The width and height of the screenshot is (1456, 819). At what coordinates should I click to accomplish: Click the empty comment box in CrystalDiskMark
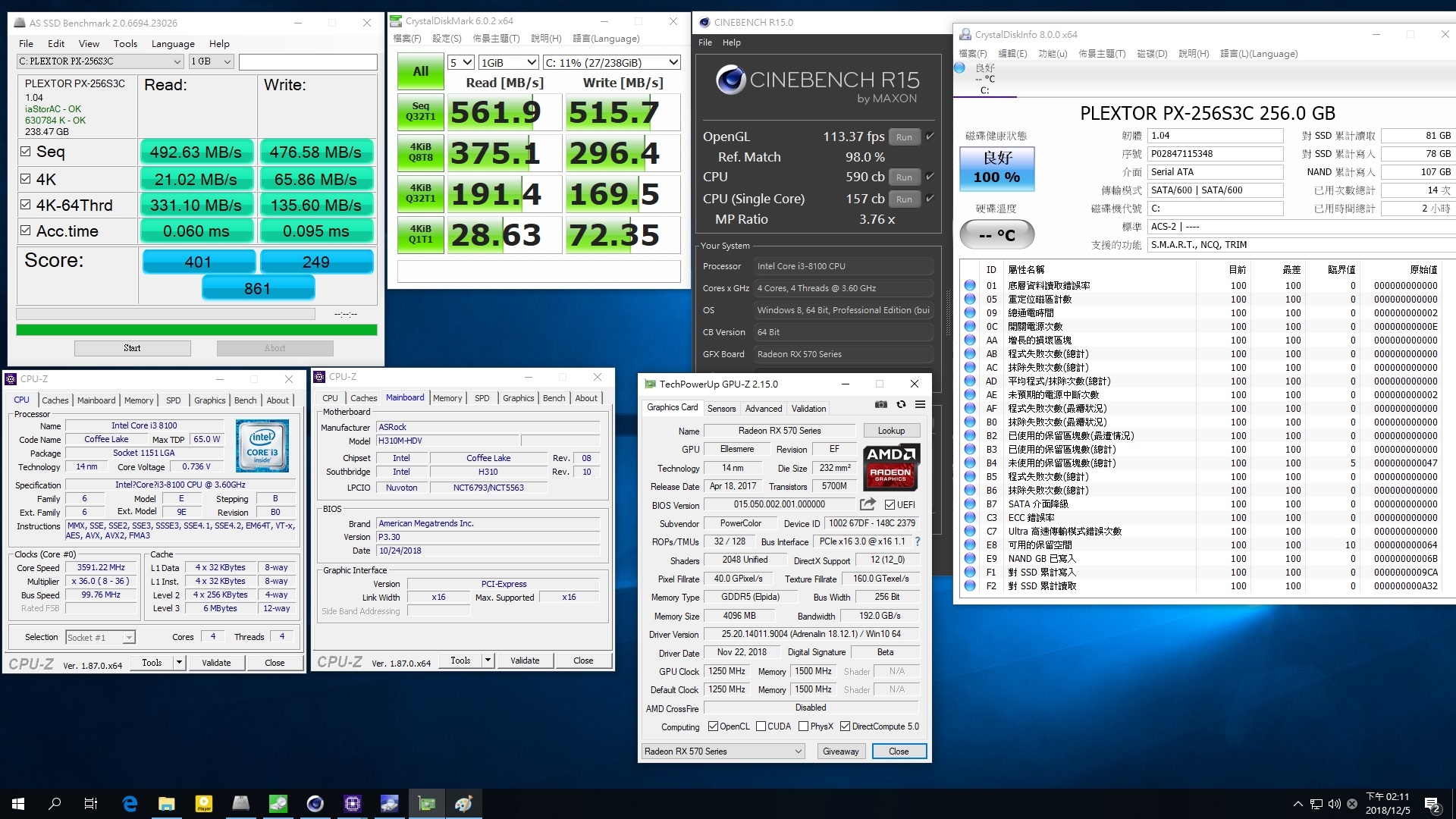539,271
